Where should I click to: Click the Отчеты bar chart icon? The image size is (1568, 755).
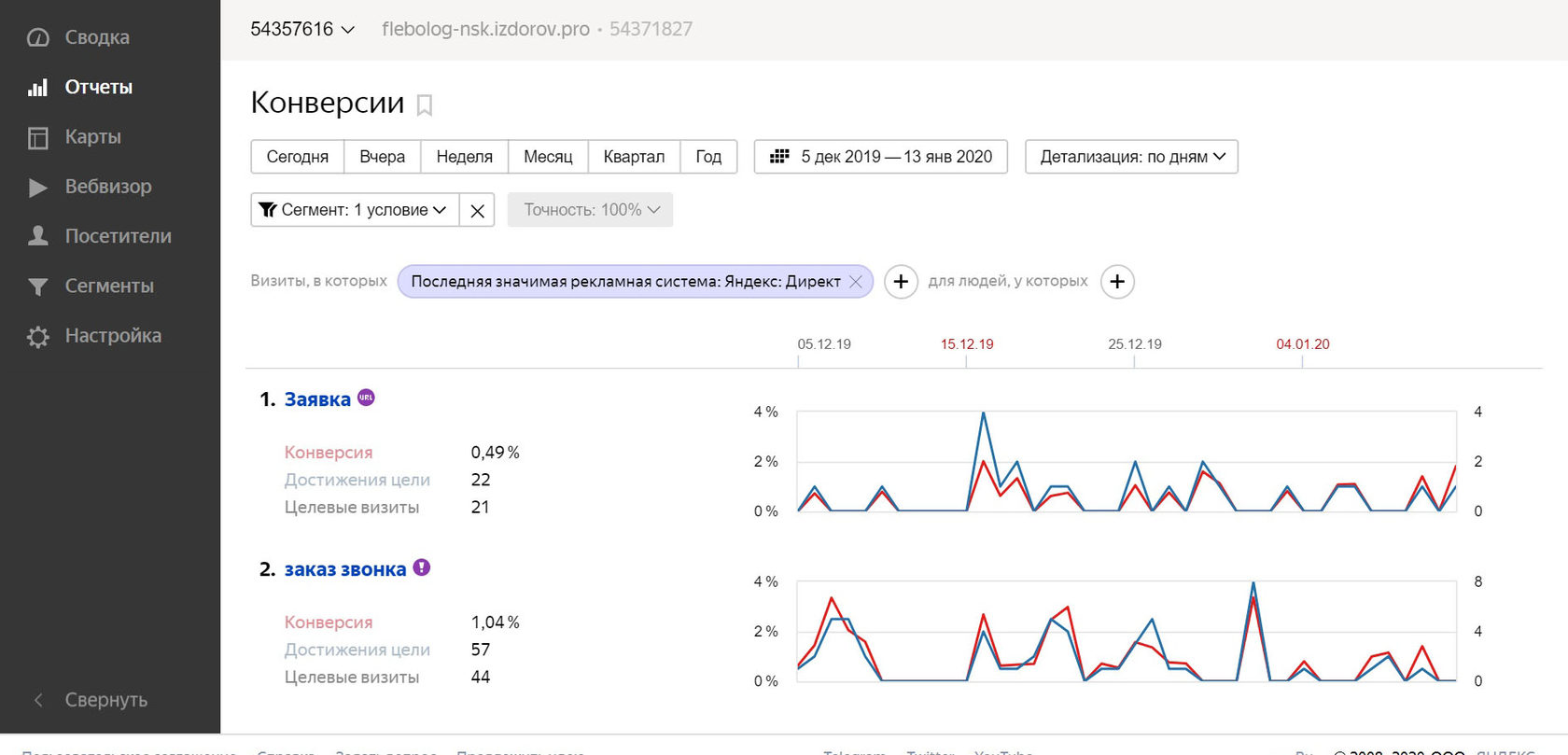[x=37, y=88]
